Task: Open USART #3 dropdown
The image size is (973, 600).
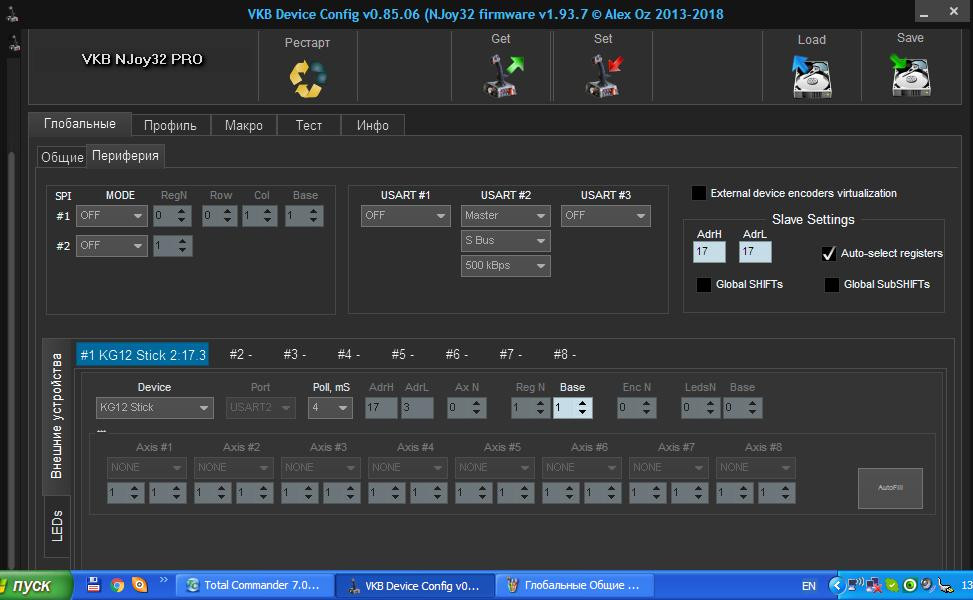Action: 606,215
